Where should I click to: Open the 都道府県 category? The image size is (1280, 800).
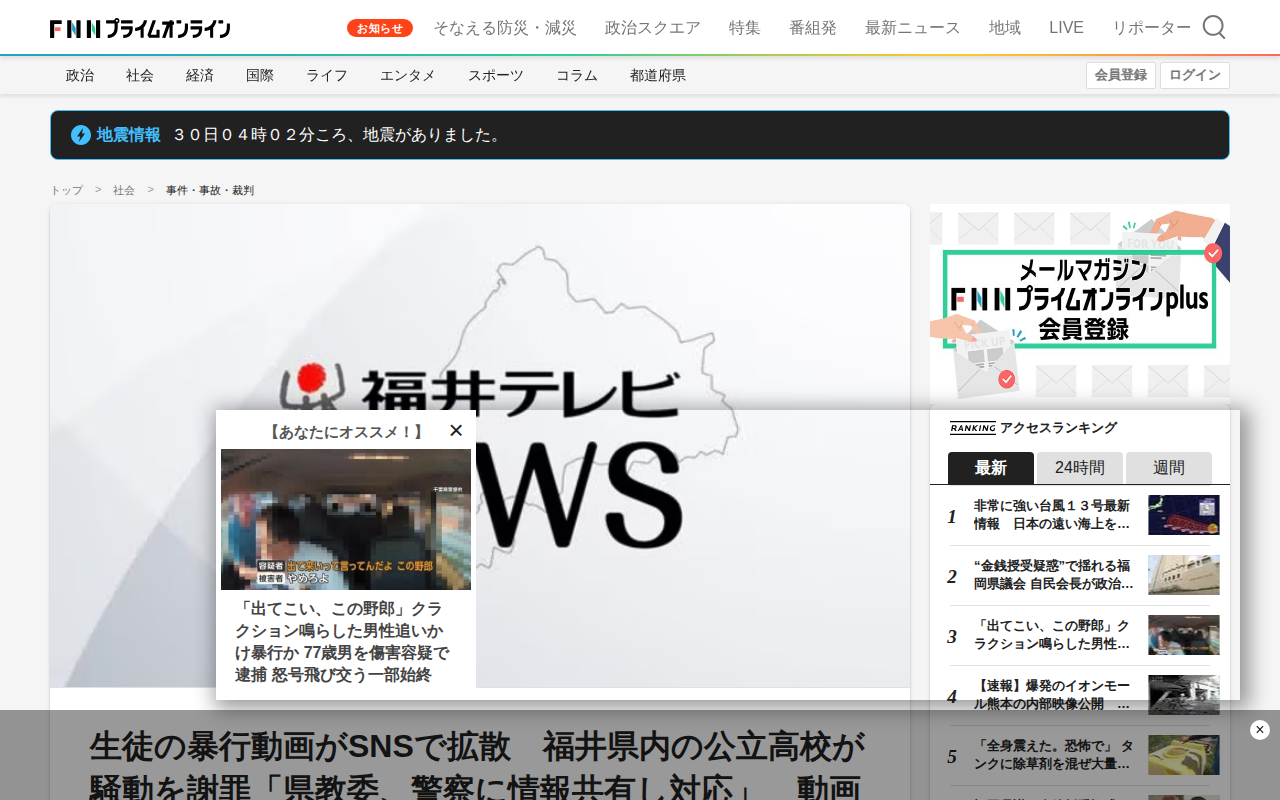pyautogui.click(x=658, y=75)
